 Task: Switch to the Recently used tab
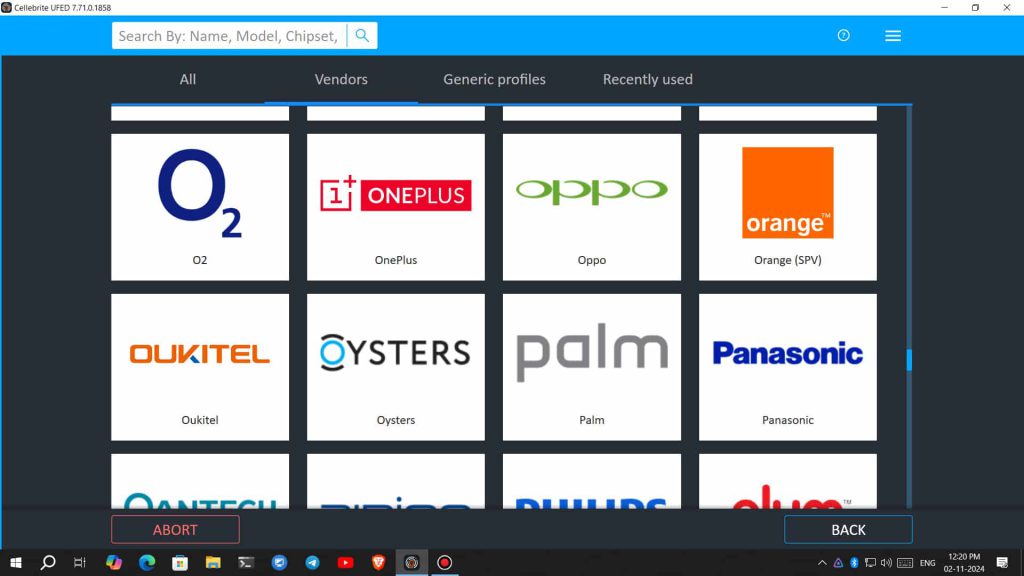click(x=647, y=79)
